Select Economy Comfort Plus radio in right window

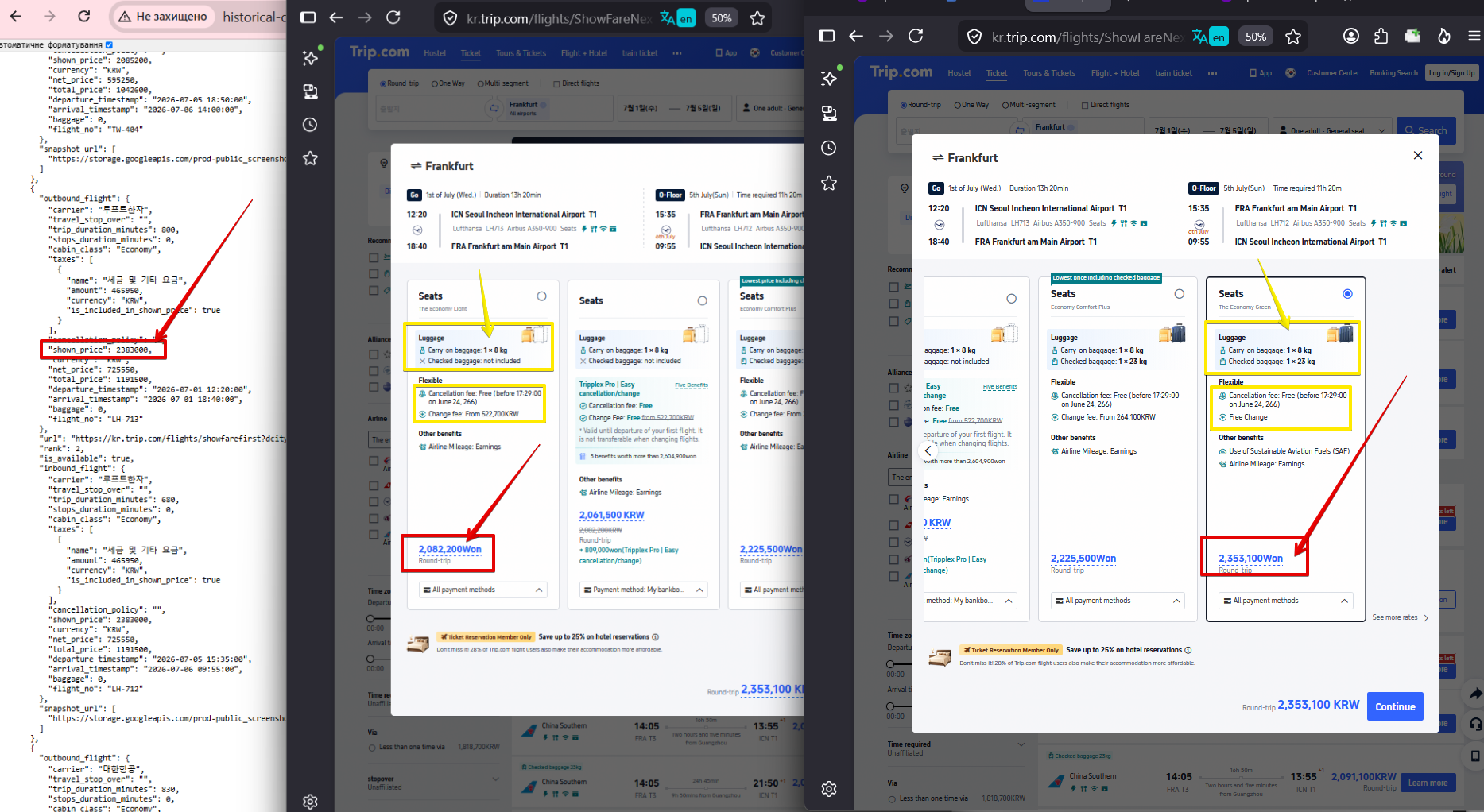point(1180,294)
